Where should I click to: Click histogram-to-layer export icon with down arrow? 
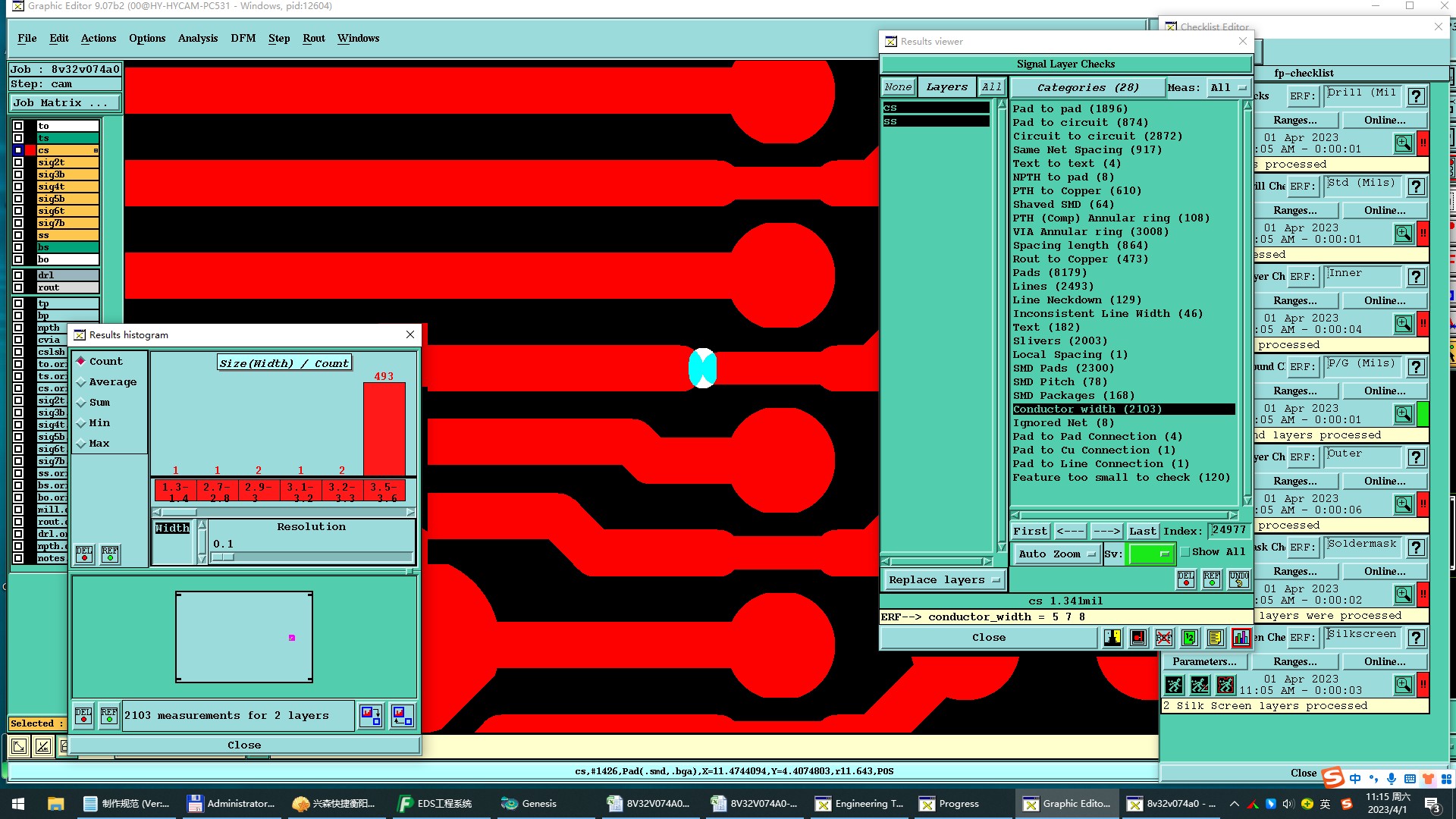click(x=372, y=715)
